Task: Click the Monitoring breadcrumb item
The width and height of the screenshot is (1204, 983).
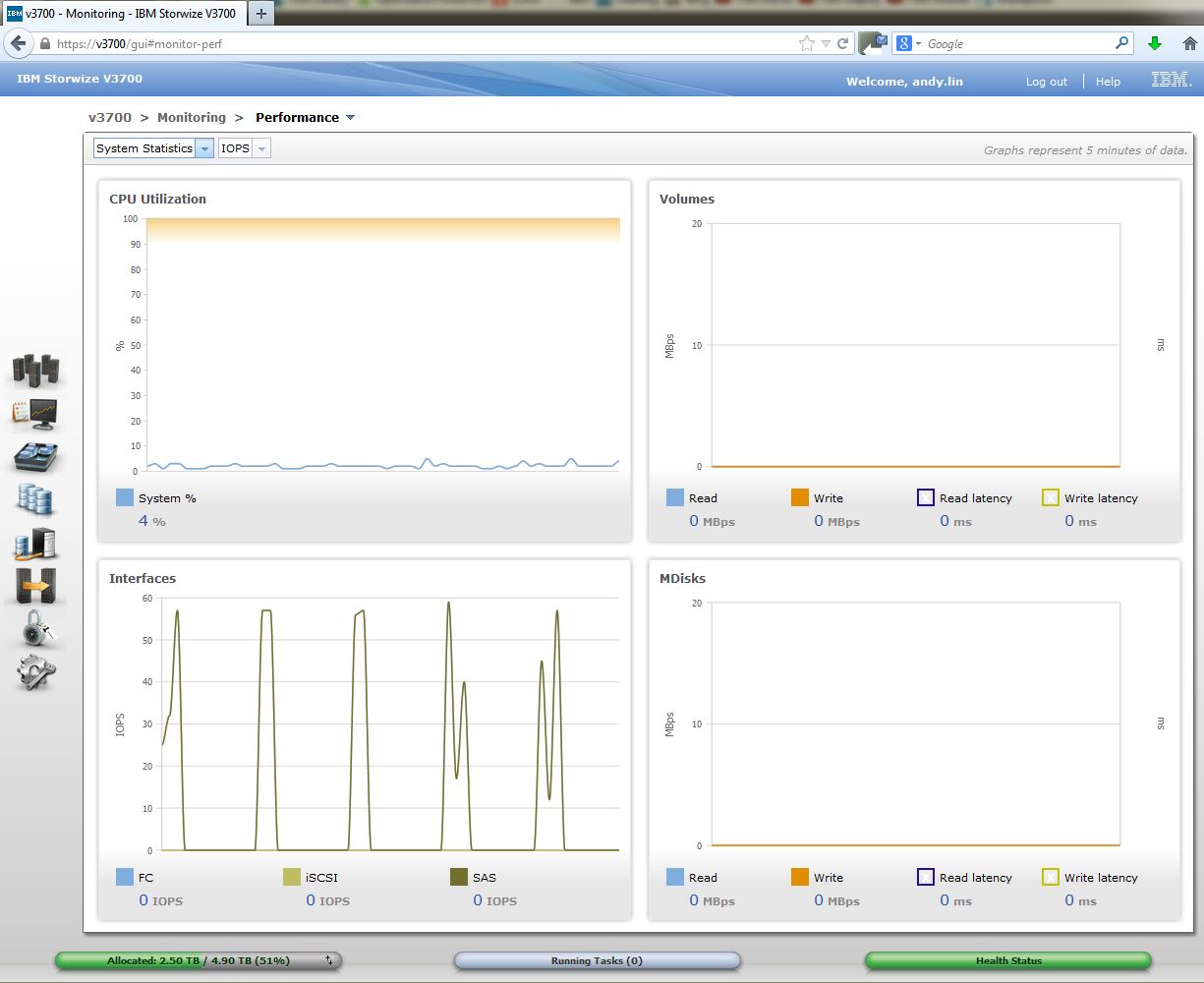Action: coord(192,117)
